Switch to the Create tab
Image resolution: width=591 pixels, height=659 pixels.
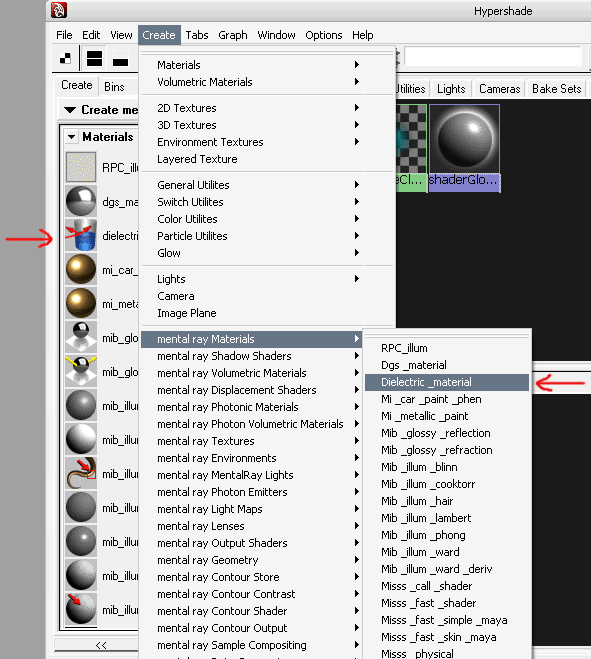(77, 85)
